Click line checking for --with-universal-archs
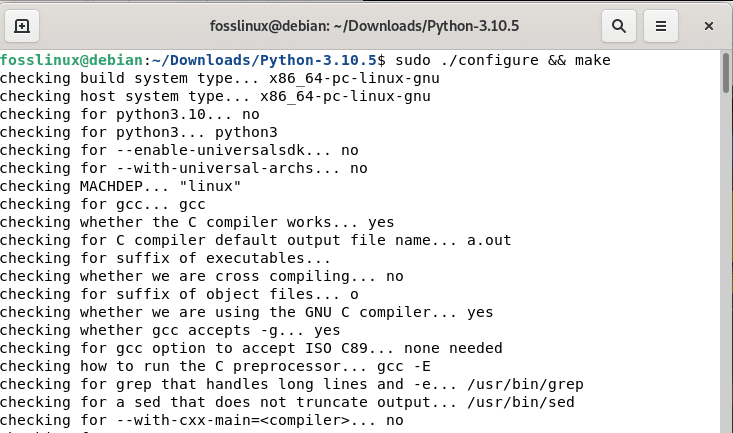 pyautogui.click(x=184, y=168)
